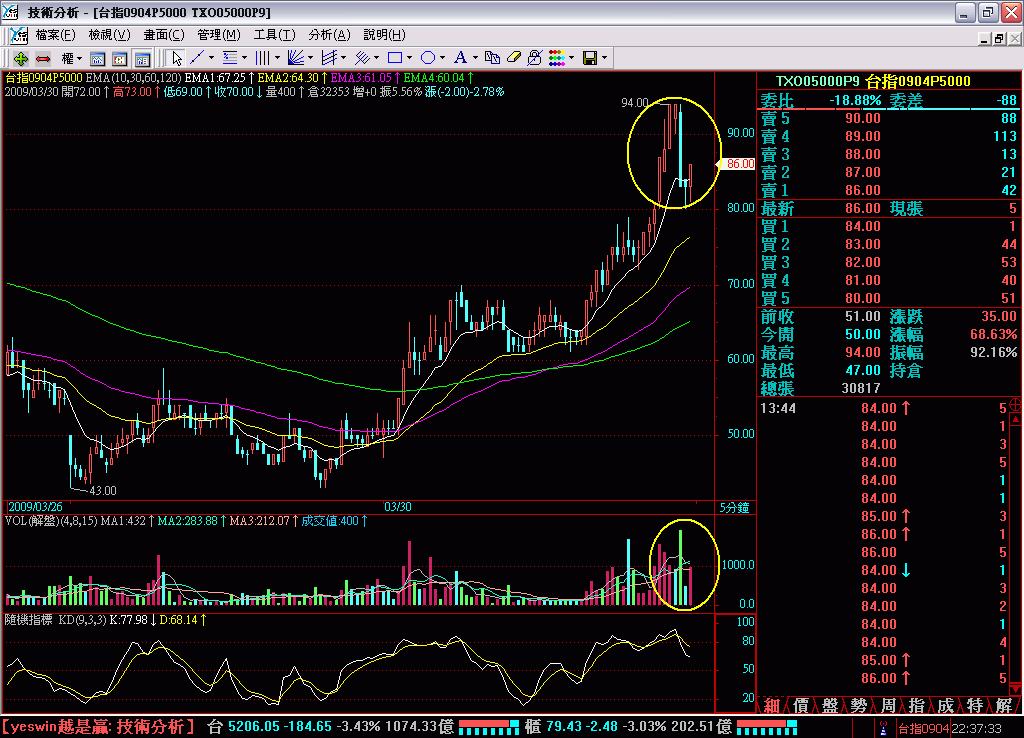Select the vertical cycle lines tool
This screenshot has width=1024, height=738.
click(263, 59)
